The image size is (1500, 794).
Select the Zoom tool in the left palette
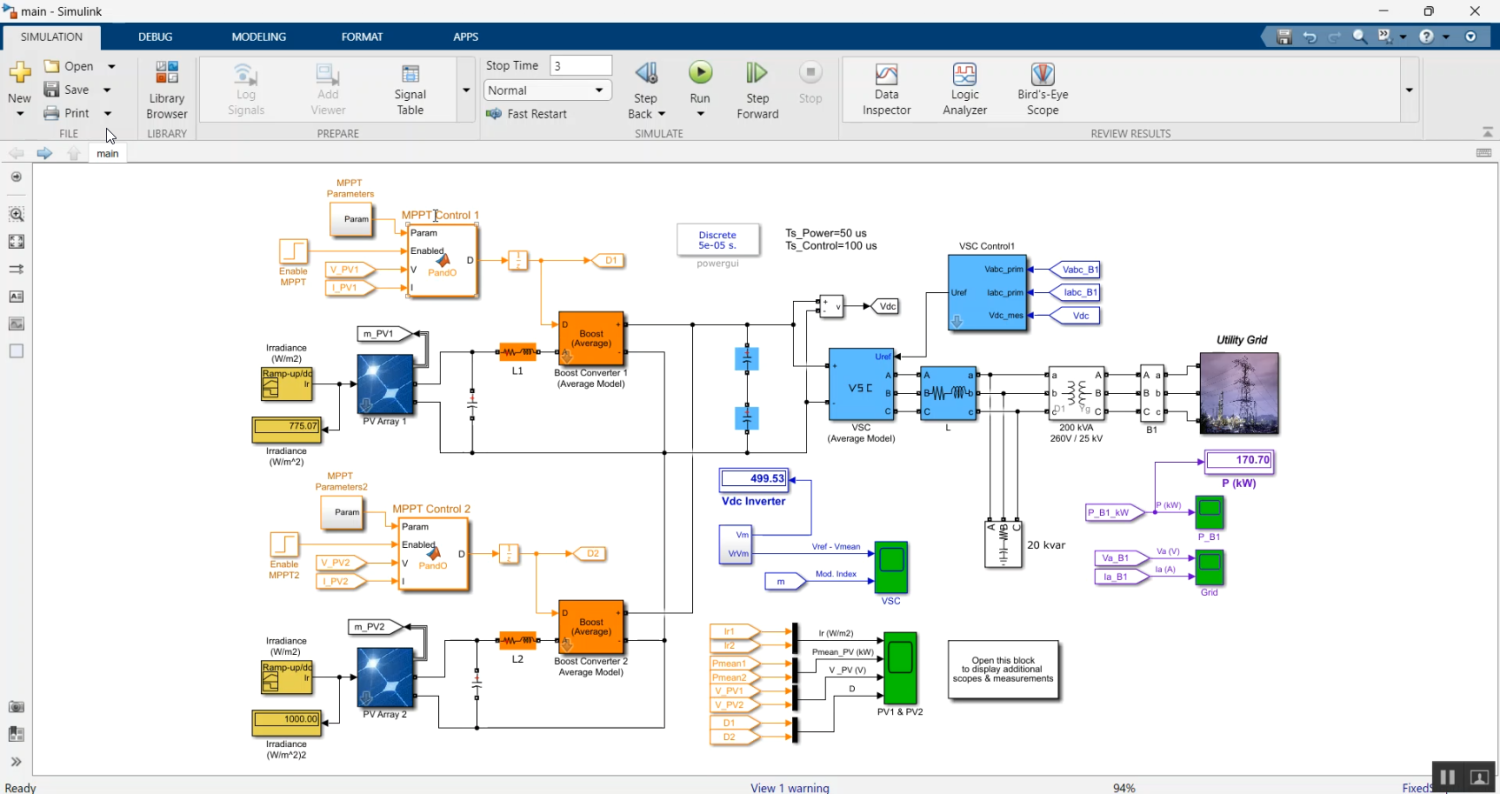coord(16,214)
